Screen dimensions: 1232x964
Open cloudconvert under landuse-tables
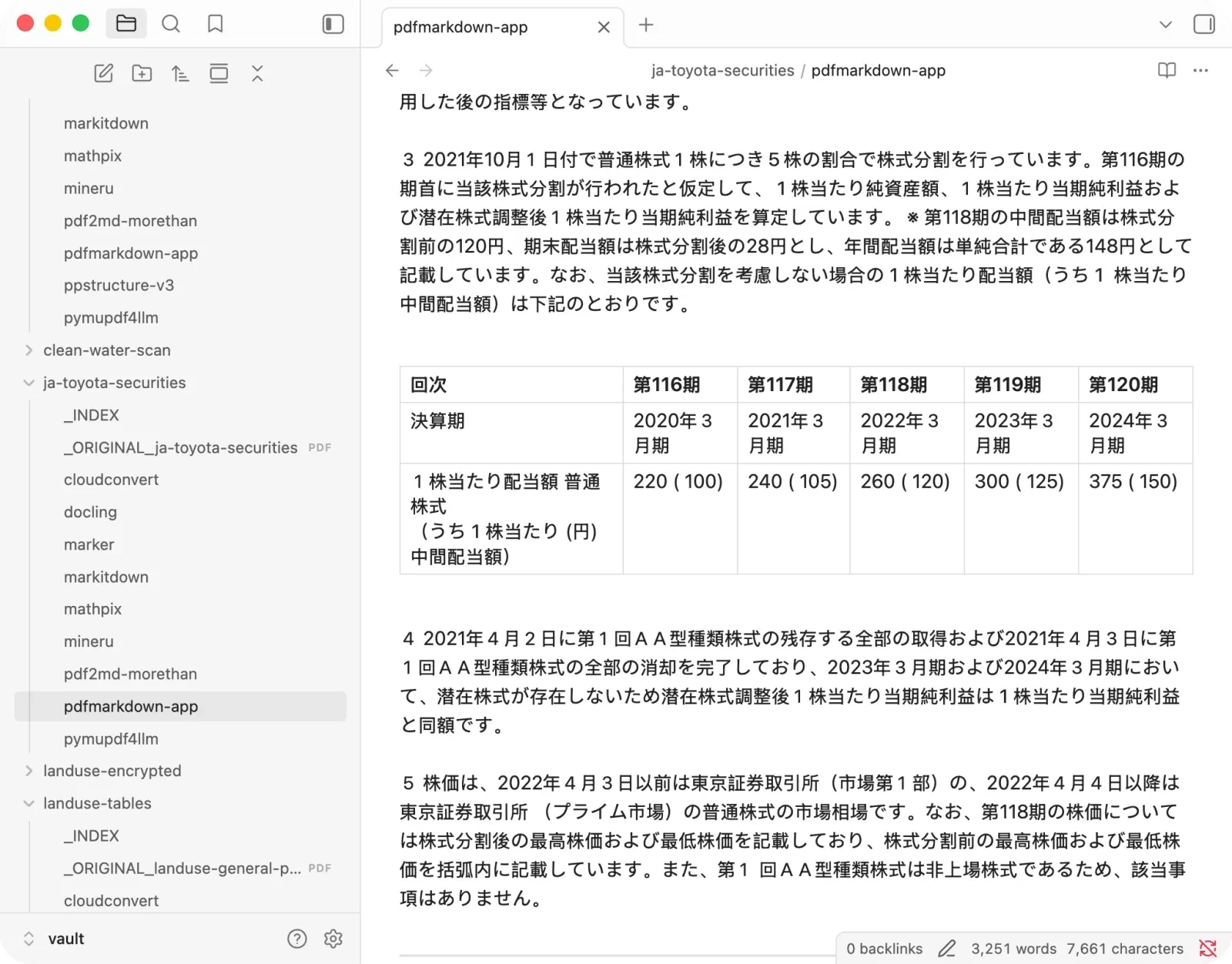[111, 900]
